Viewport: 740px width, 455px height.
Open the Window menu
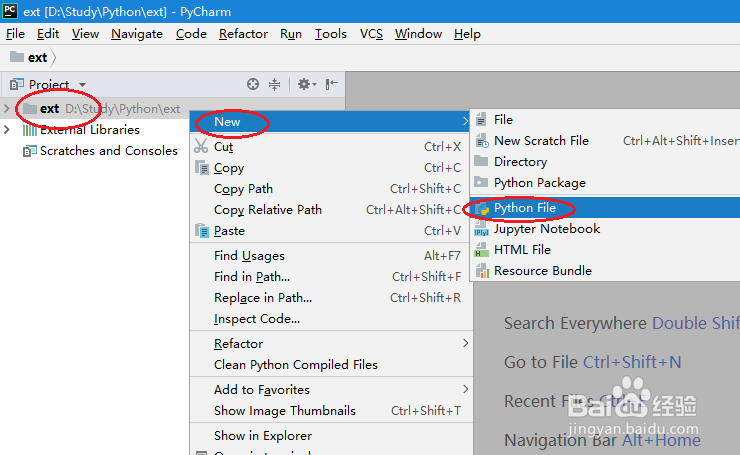click(418, 34)
